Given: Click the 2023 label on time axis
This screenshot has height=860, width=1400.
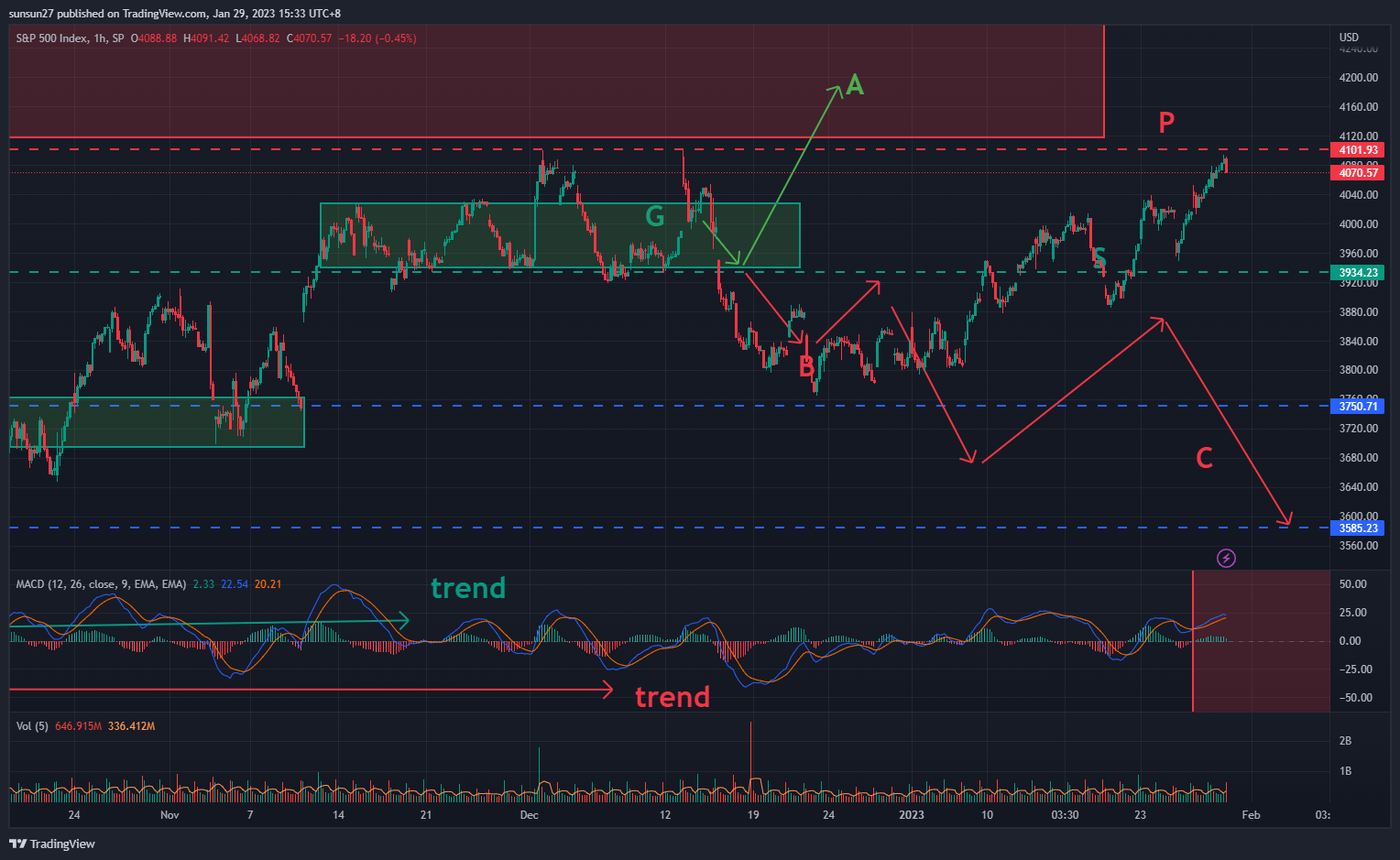Looking at the screenshot, I should click(912, 814).
